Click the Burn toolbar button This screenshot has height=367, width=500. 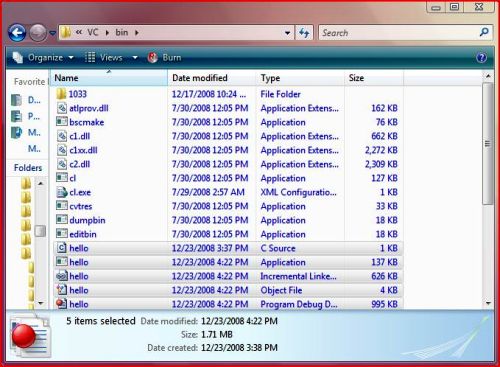tap(165, 58)
